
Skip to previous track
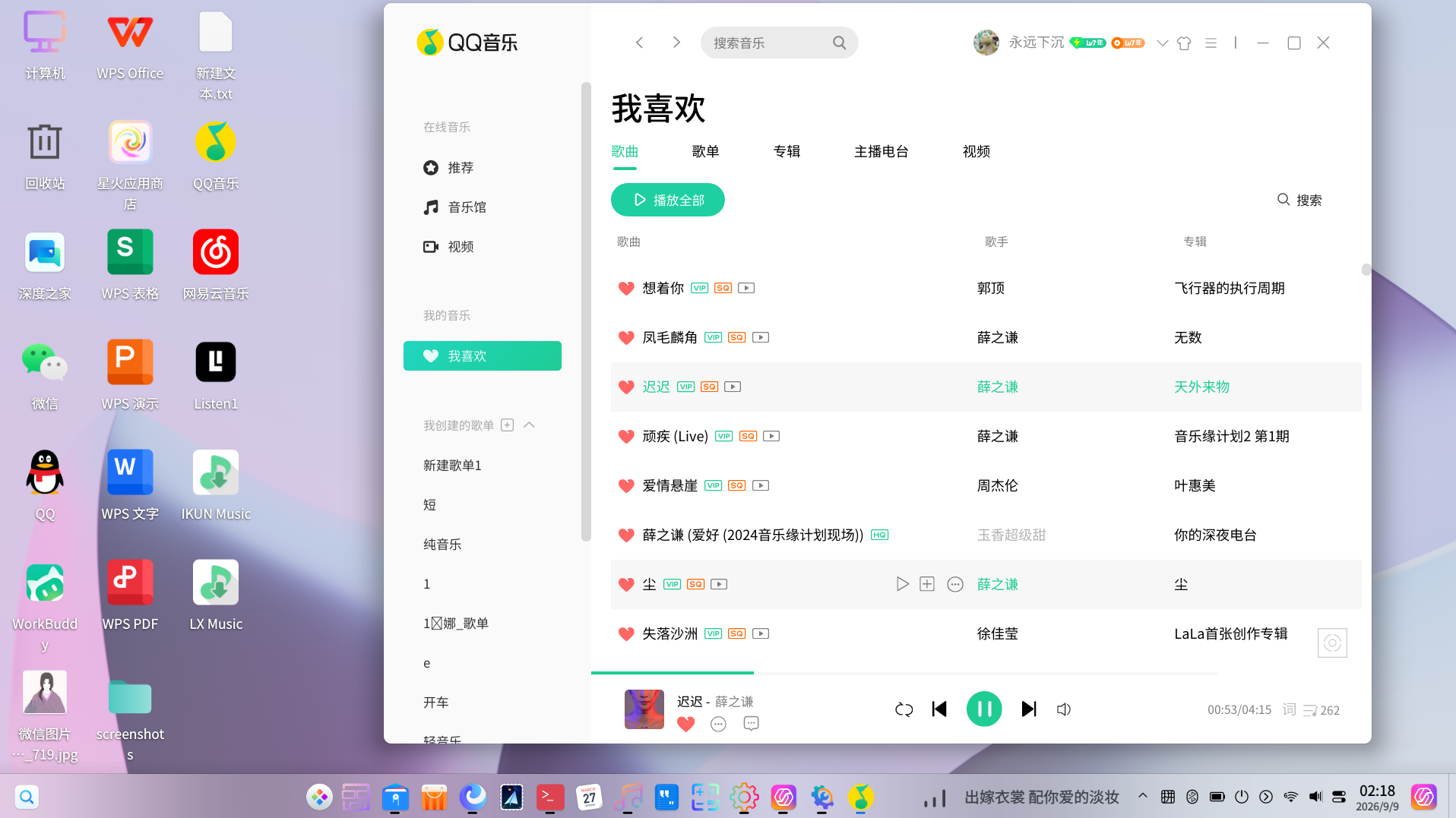tap(939, 709)
